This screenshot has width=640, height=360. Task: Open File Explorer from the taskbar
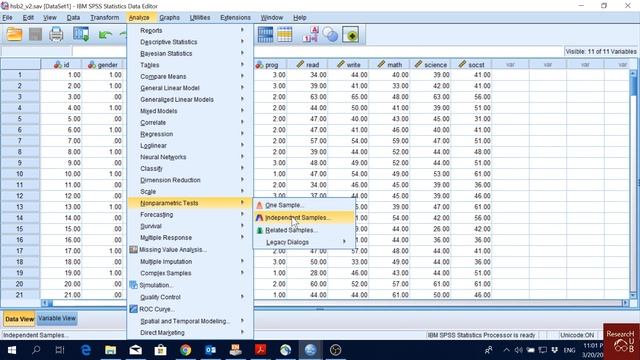[x=111, y=350]
